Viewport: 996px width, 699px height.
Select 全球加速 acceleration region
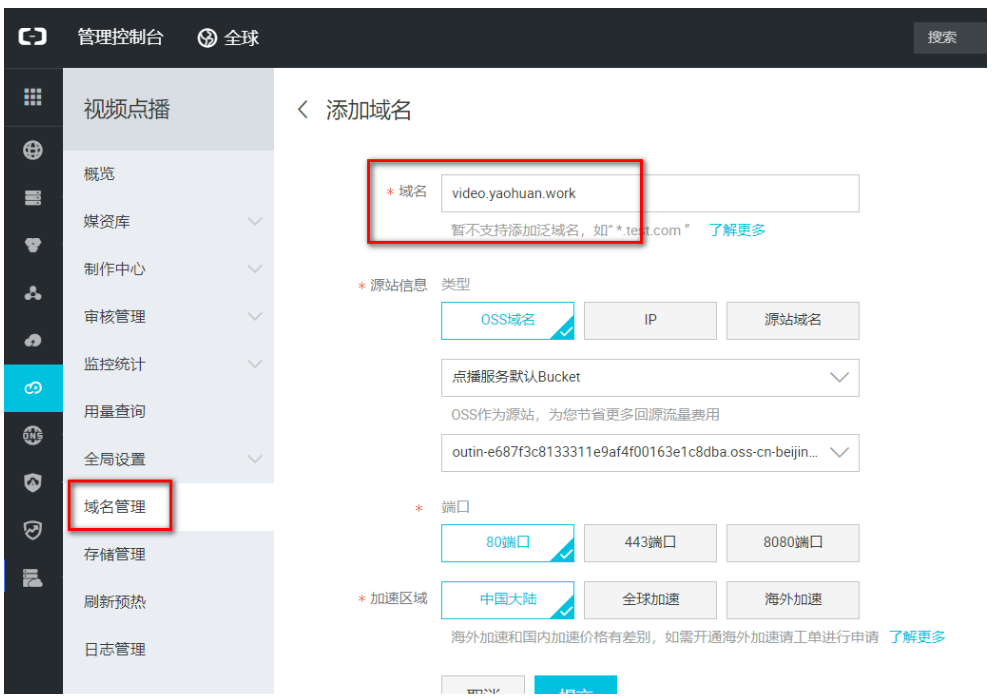pos(650,600)
